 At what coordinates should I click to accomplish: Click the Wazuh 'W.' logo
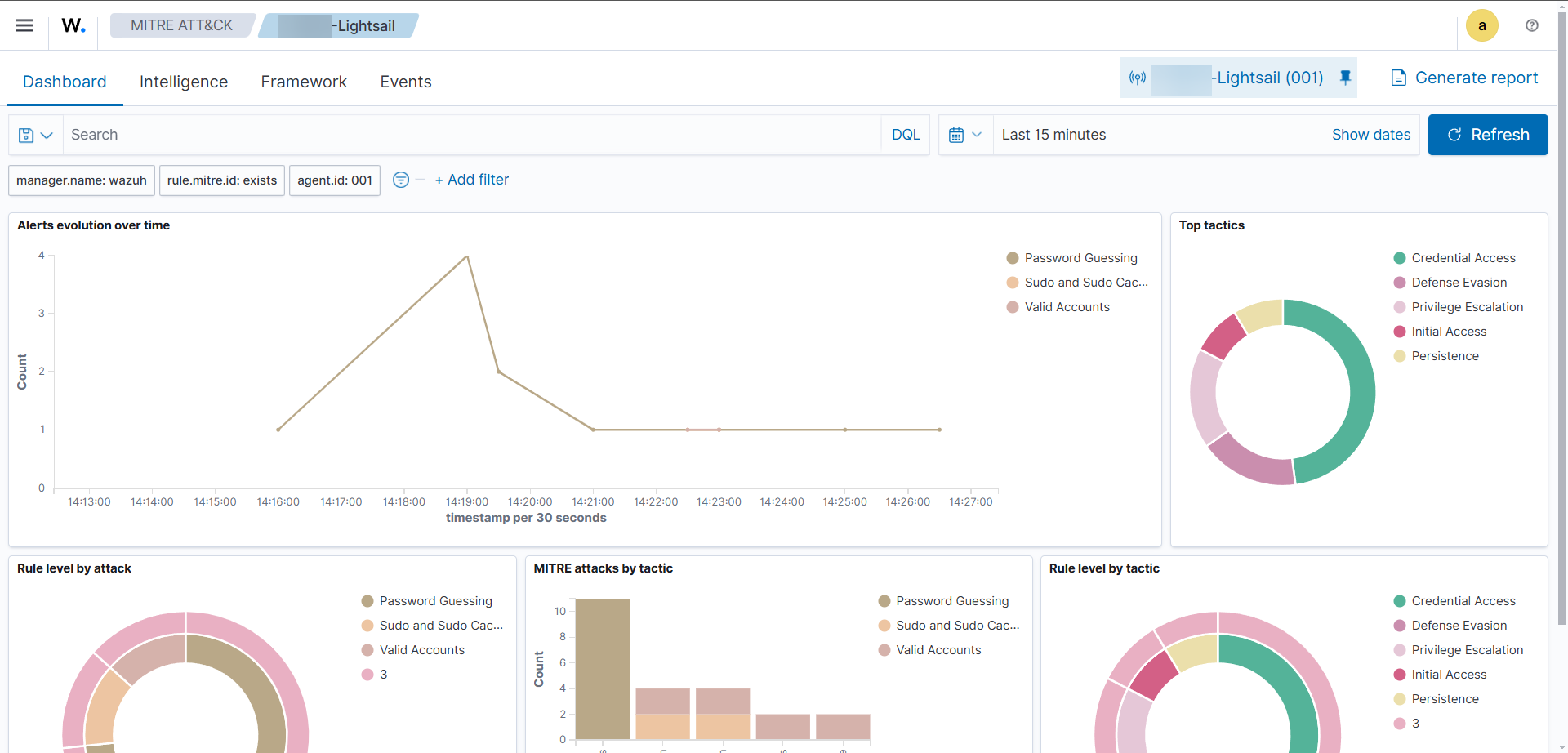click(73, 25)
